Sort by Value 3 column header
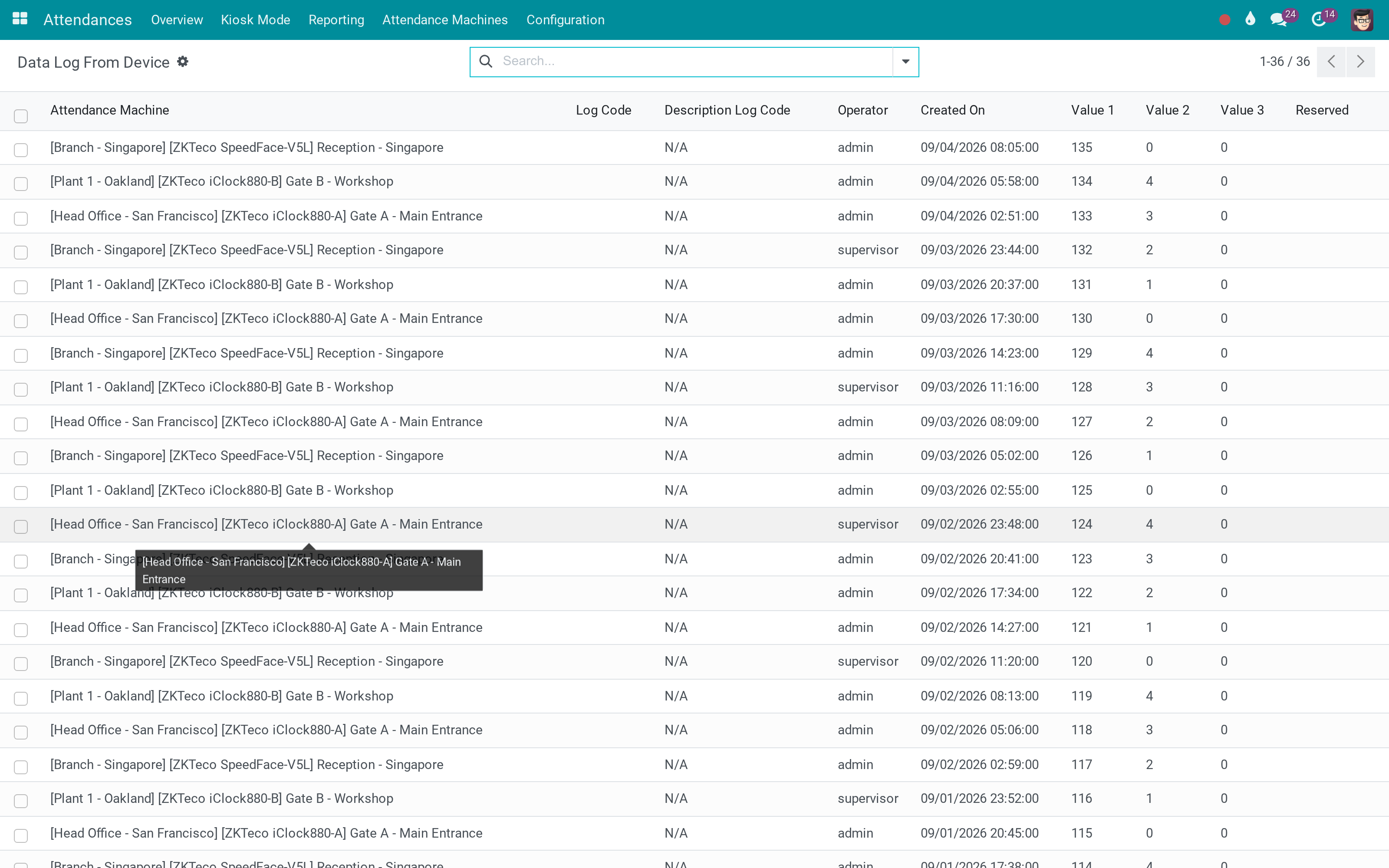Screen dimensions: 1389x868 1242,110
